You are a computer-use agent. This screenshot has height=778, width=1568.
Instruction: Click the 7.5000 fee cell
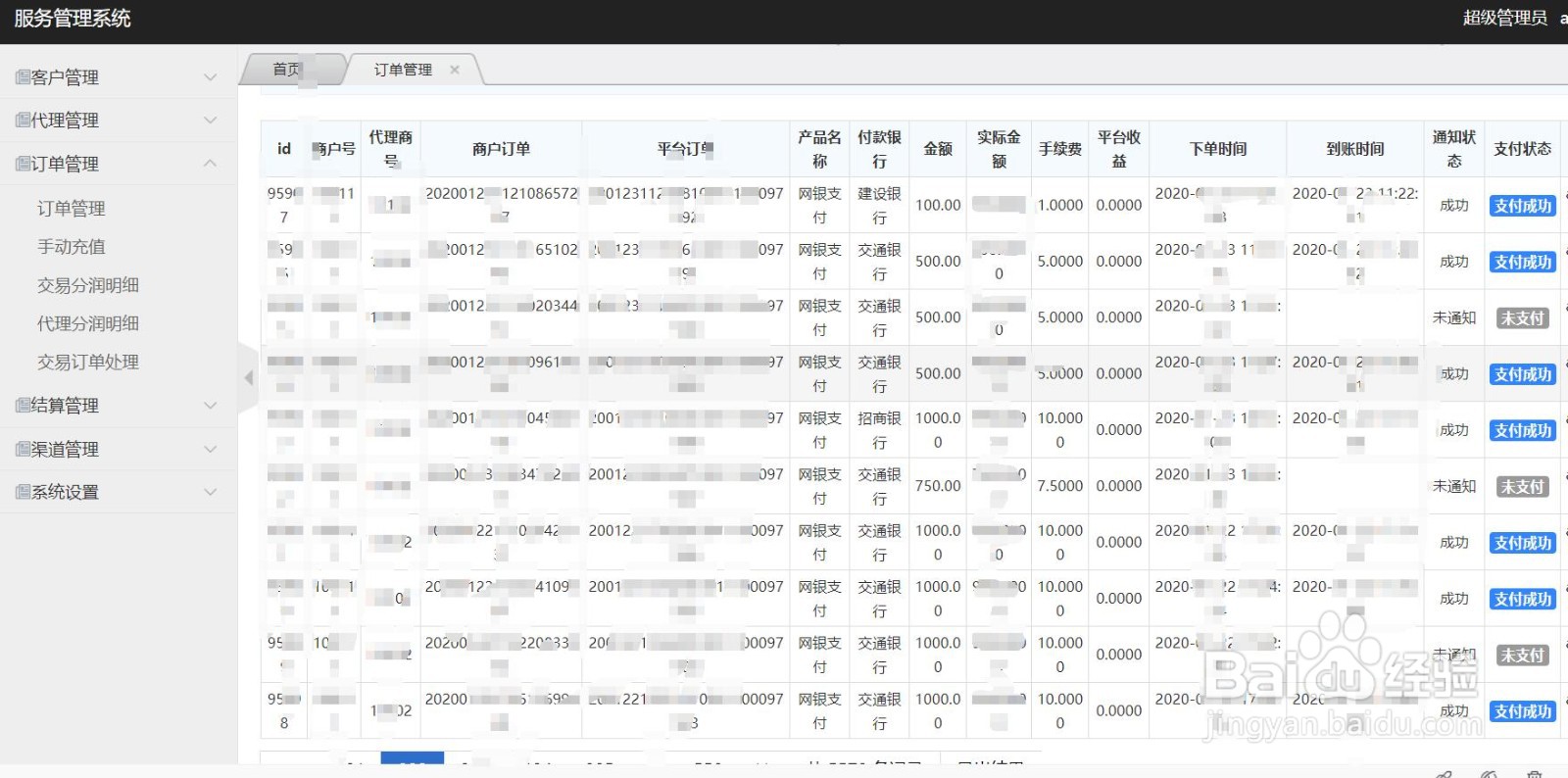(1060, 486)
